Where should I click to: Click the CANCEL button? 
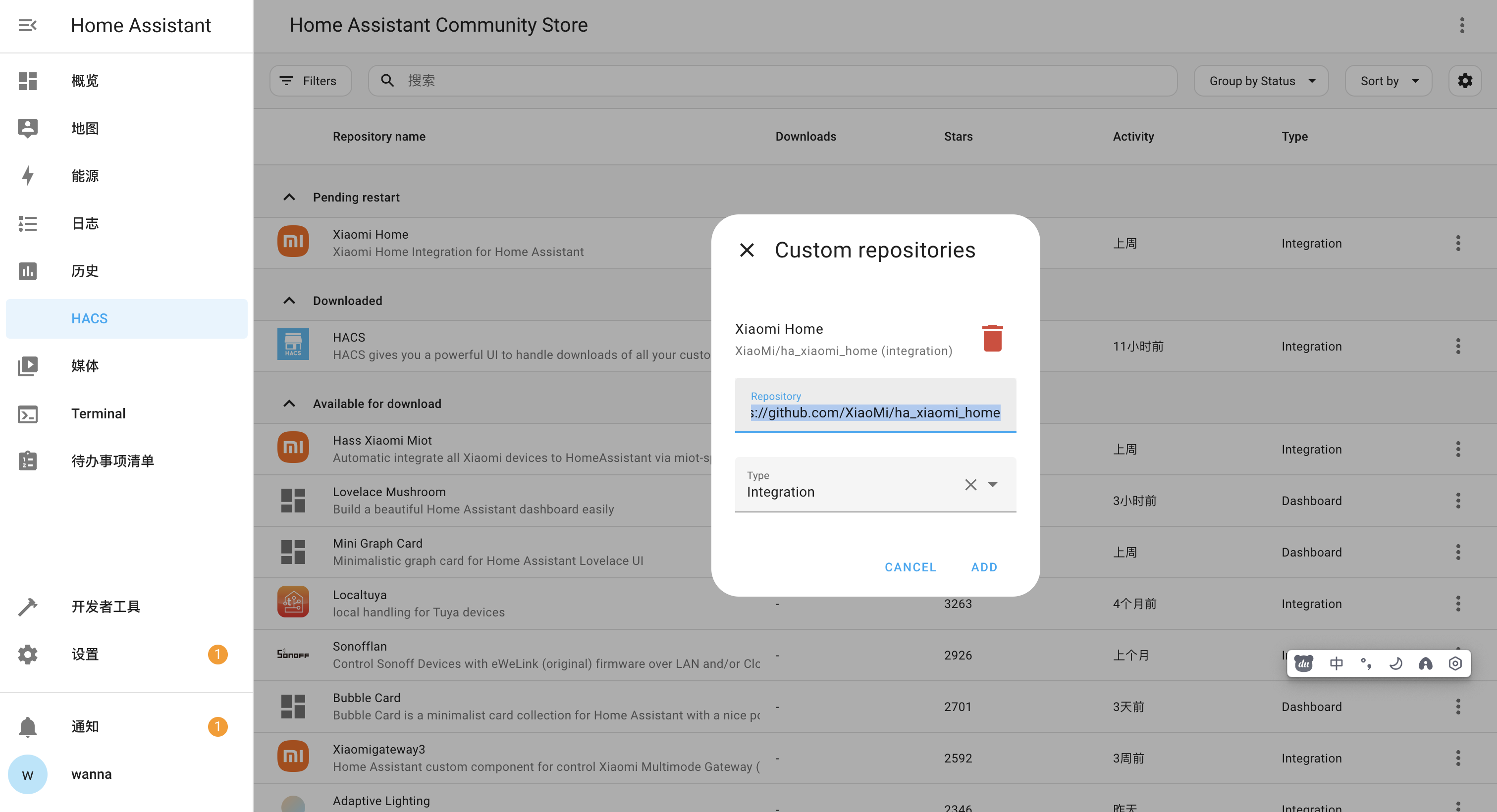click(x=910, y=567)
